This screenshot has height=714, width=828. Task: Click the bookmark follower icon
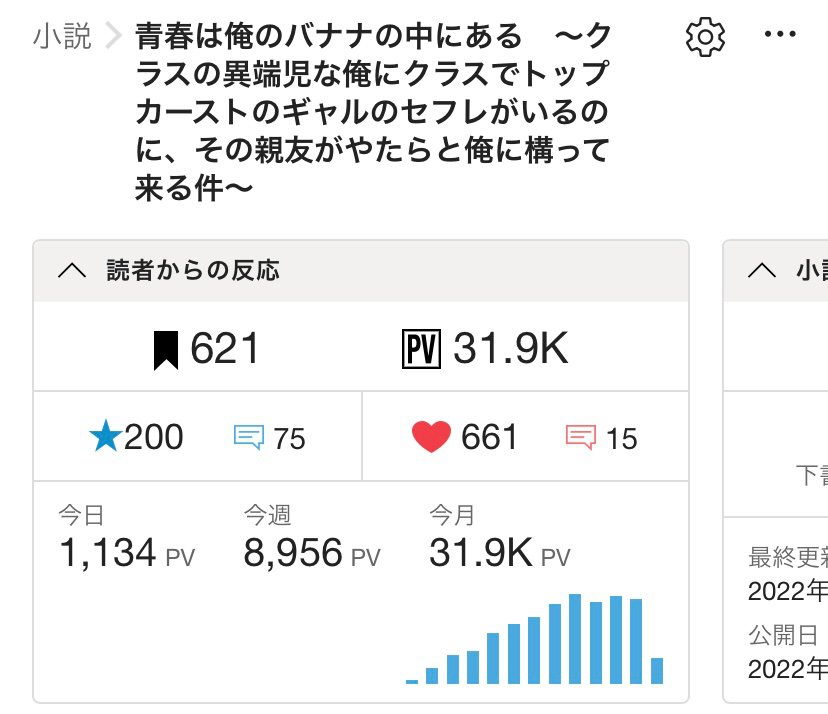(166, 351)
